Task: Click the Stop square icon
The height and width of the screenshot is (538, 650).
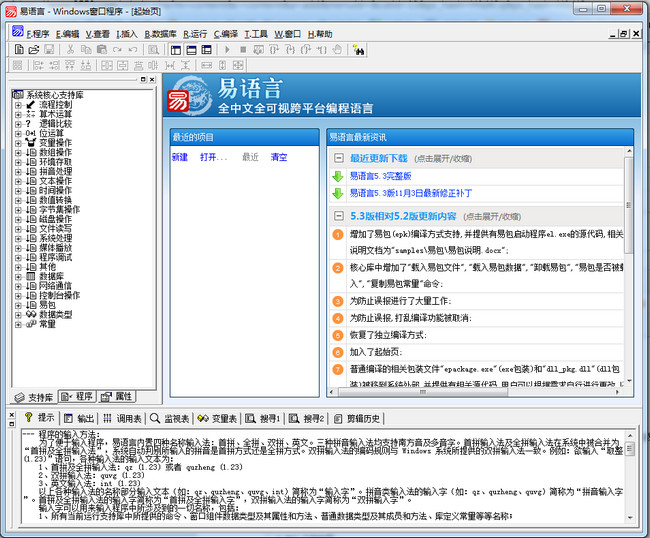Action: tap(243, 50)
